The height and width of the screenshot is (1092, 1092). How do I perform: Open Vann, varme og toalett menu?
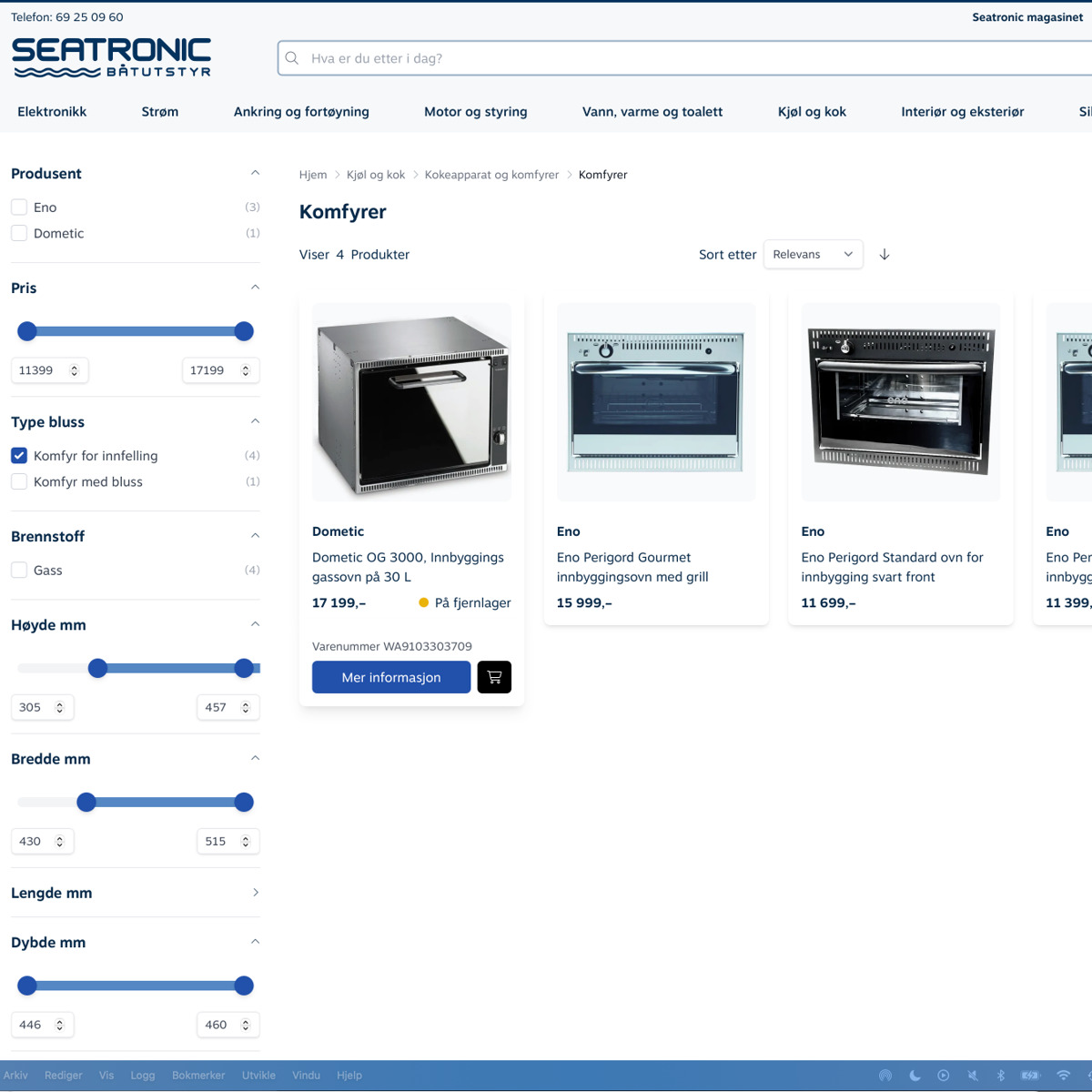pyautogui.click(x=652, y=112)
